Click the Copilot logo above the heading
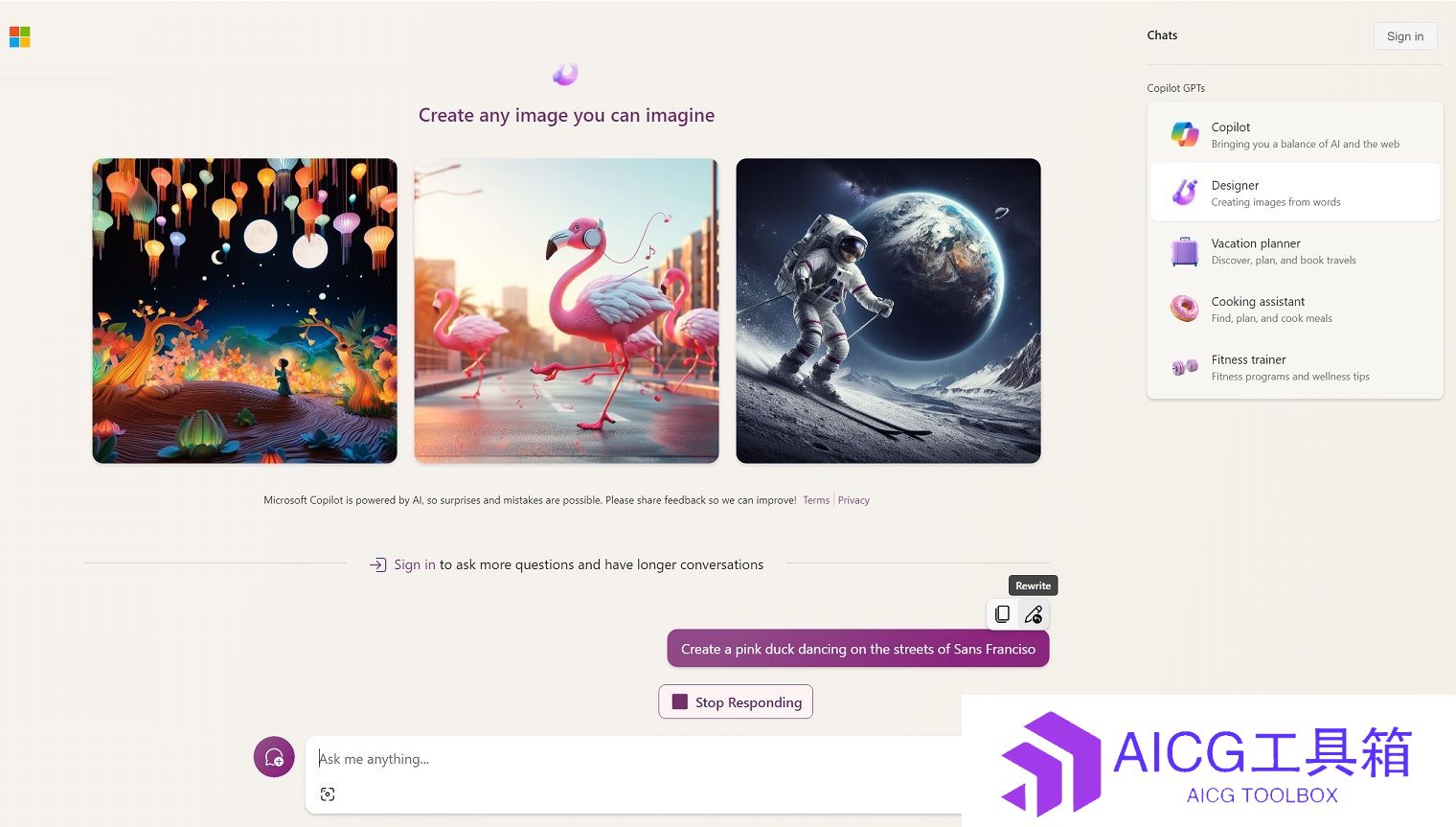The image size is (1456, 827). pyautogui.click(x=565, y=74)
